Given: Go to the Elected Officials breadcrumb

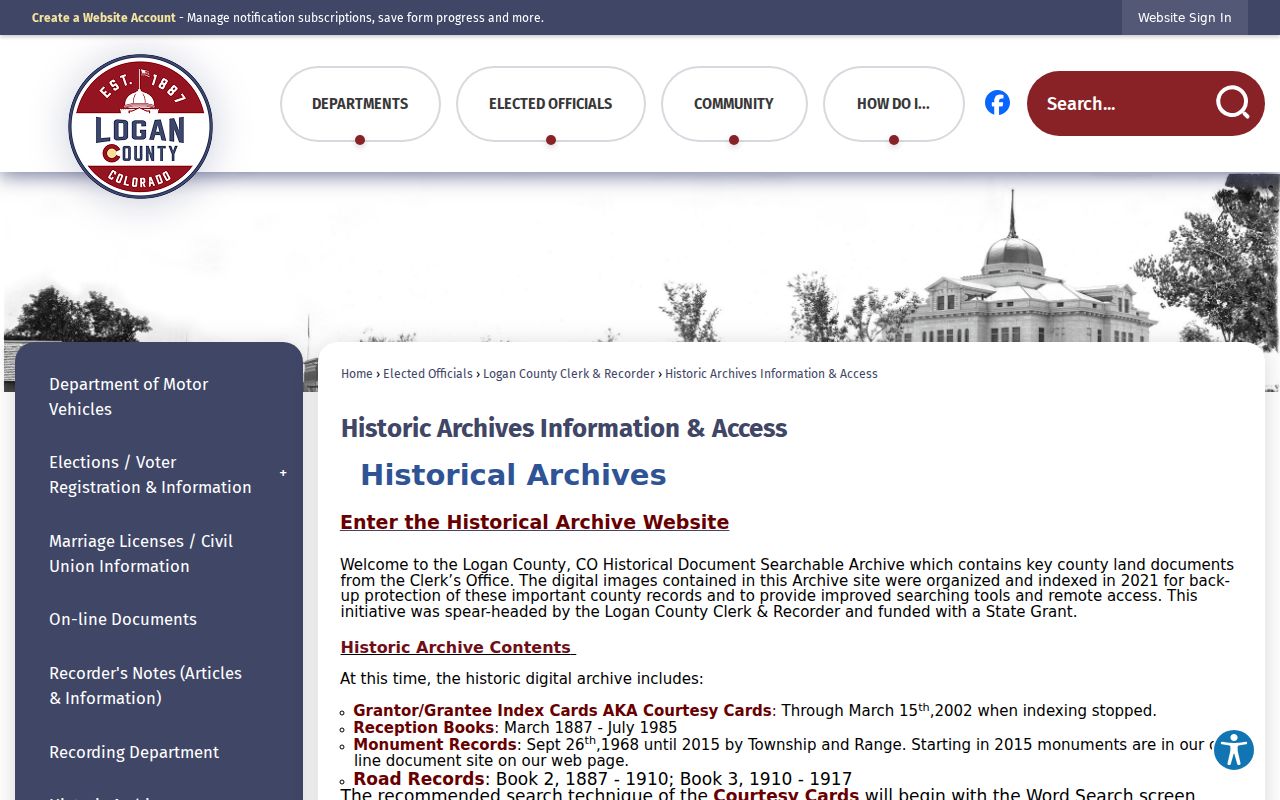Looking at the screenshot, I should click(428, 374).
